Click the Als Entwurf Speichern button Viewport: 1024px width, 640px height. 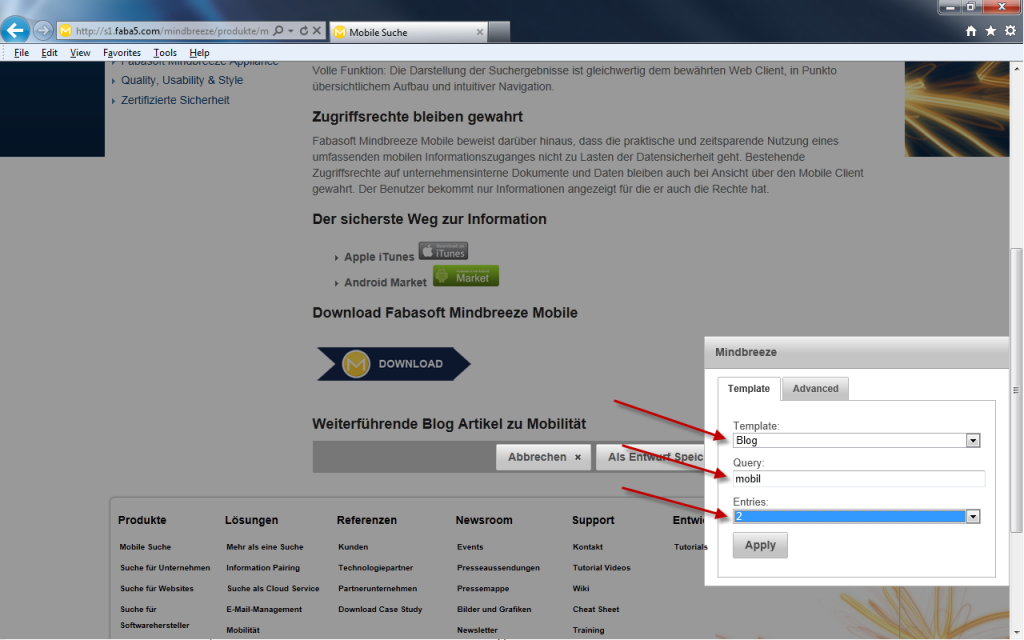pyautogui.click(x=650, y=457)
